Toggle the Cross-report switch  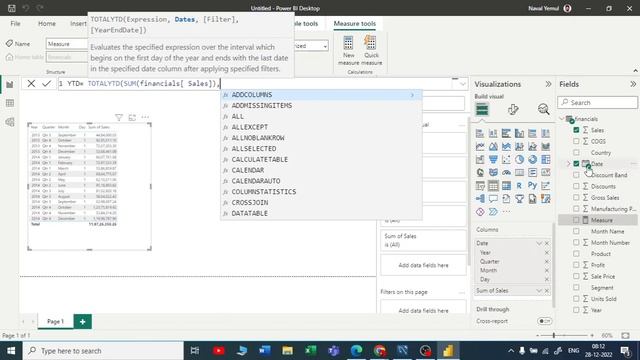point(544,321)
